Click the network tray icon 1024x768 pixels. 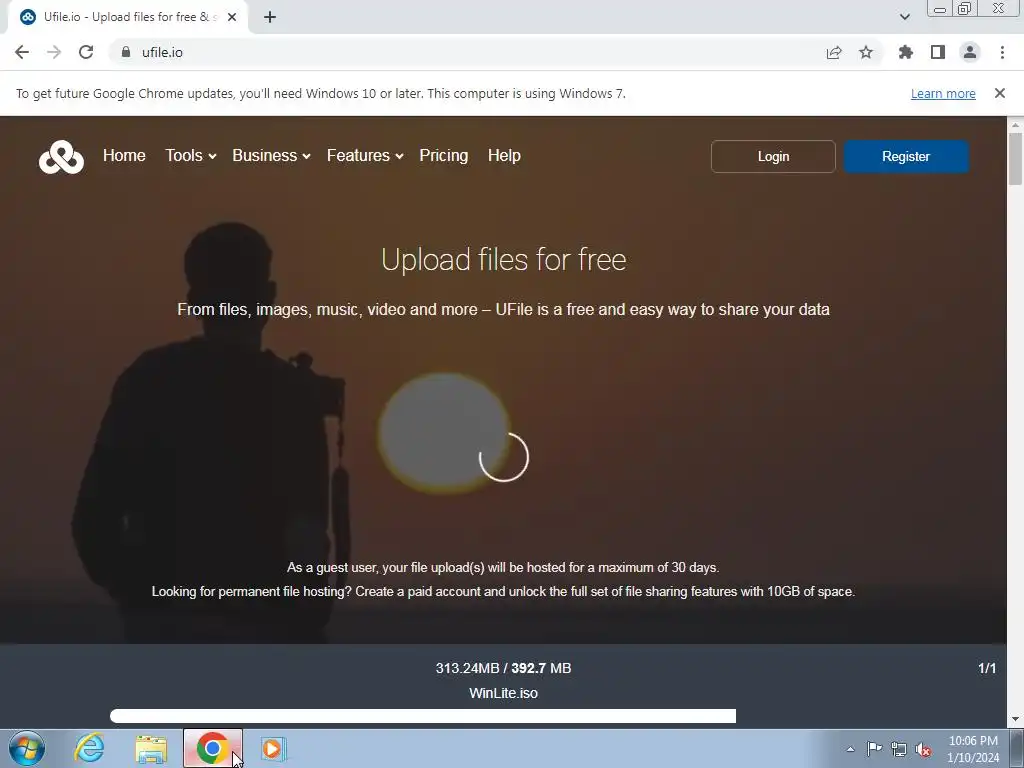(x=899, y=749)
